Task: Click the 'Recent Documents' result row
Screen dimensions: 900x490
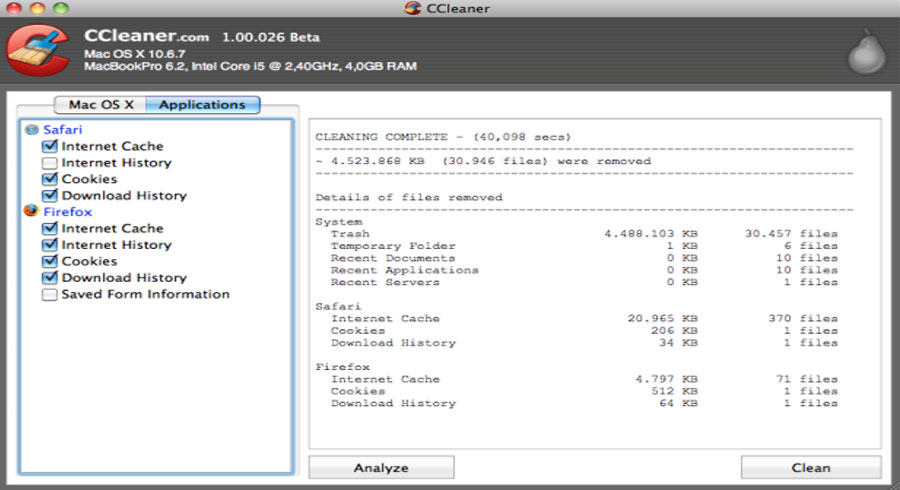Action: 584,258
